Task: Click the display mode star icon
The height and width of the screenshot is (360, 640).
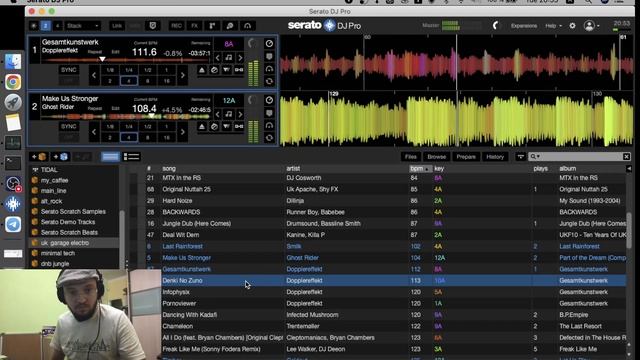Action: click(34, 26)
